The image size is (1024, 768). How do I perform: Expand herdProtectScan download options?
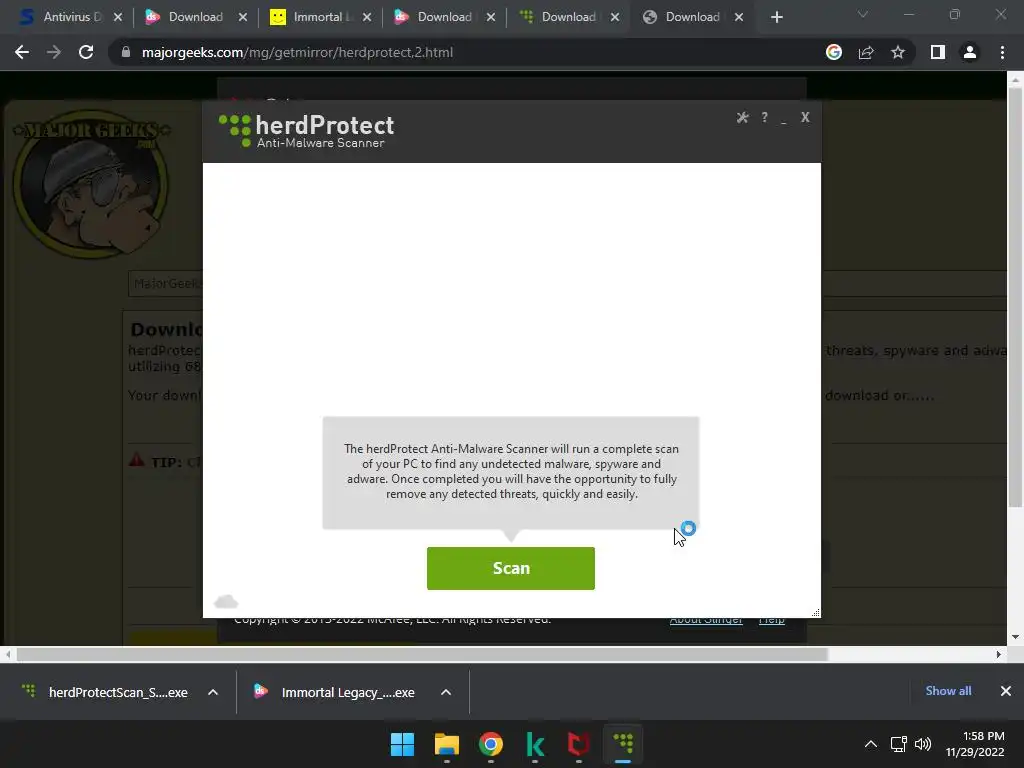(213, 692)
